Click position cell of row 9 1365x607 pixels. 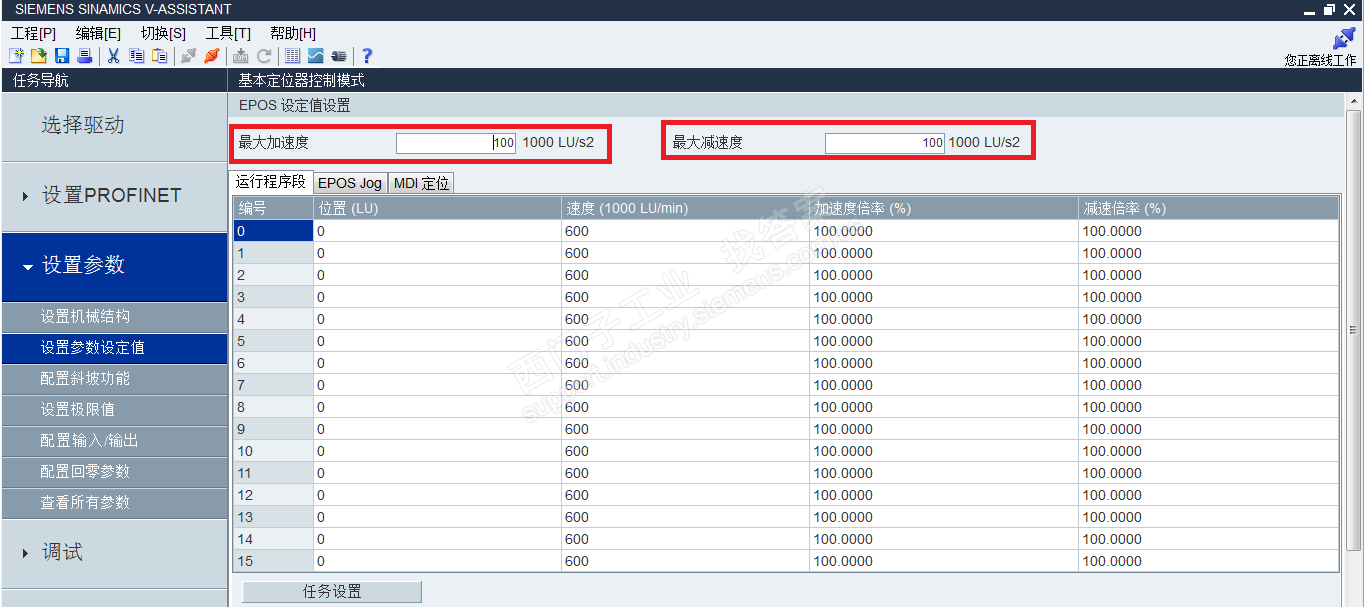437,429
